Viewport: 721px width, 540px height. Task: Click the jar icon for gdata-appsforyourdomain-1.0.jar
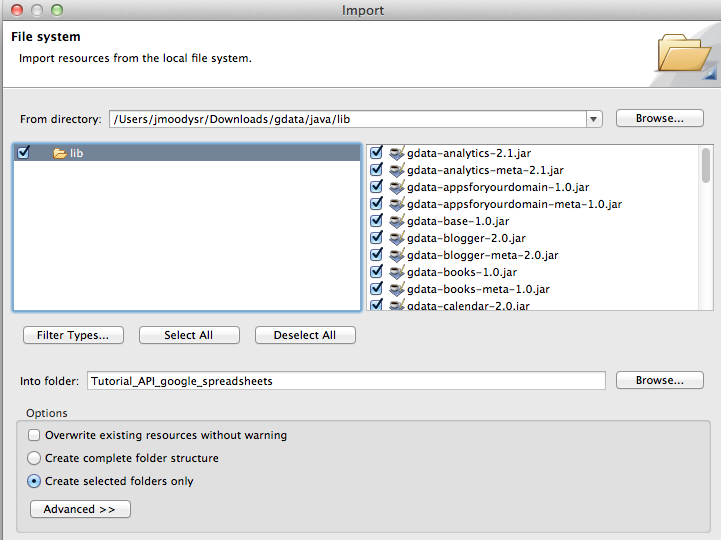[397, 187]
